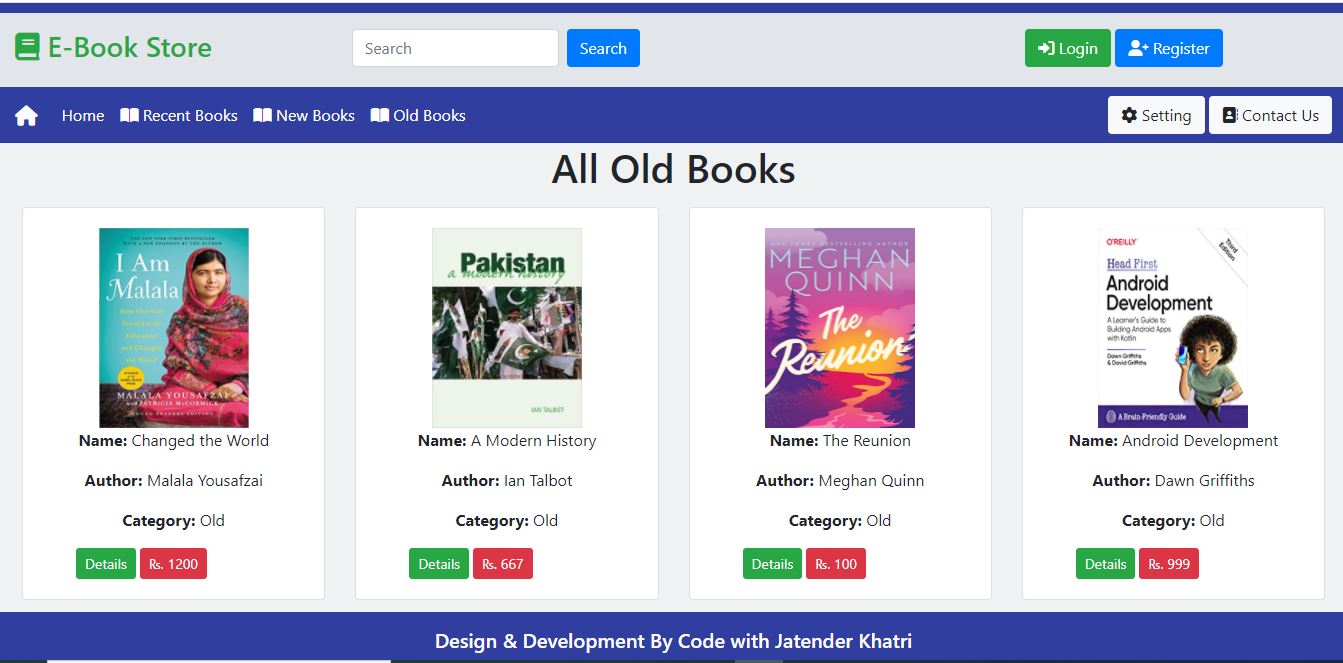1343x663 pixels.
Task: Click the 'All Old Books' heading
Action: [x=673, y=169]
